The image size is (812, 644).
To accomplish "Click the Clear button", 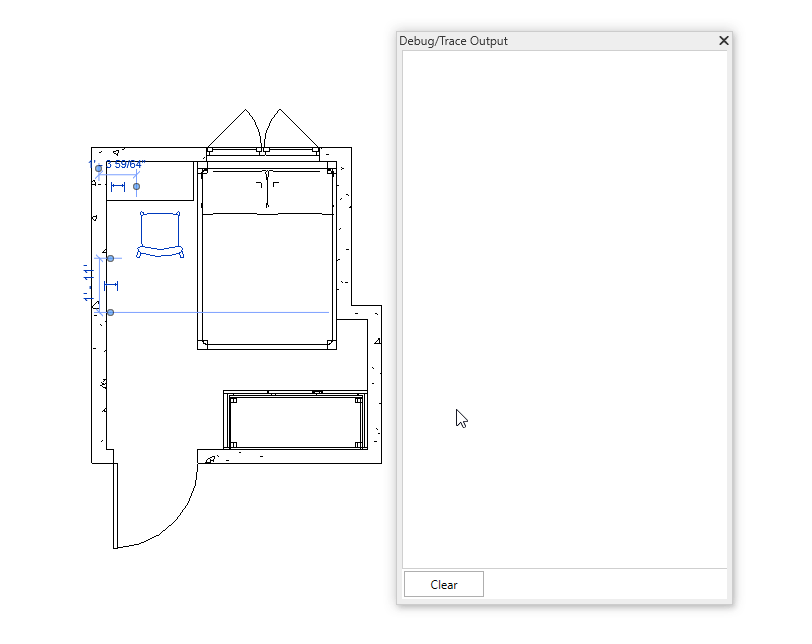I will [443, 585].
